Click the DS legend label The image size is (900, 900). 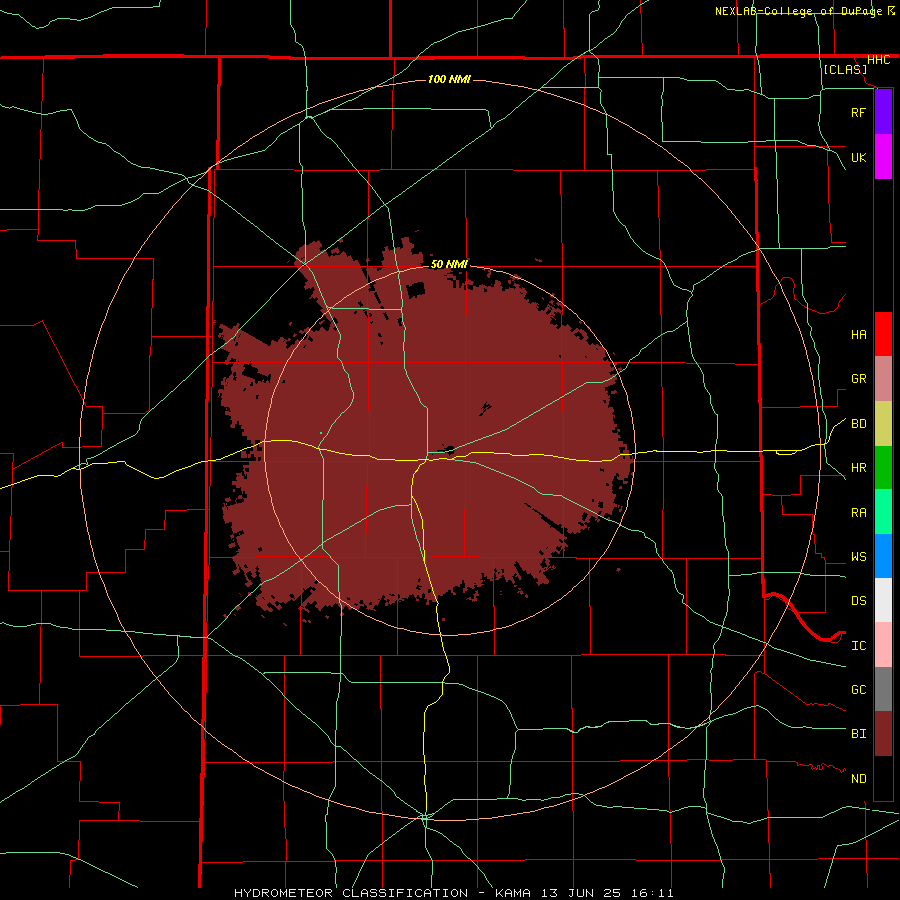pyautogui.click(x=858, y=601)
